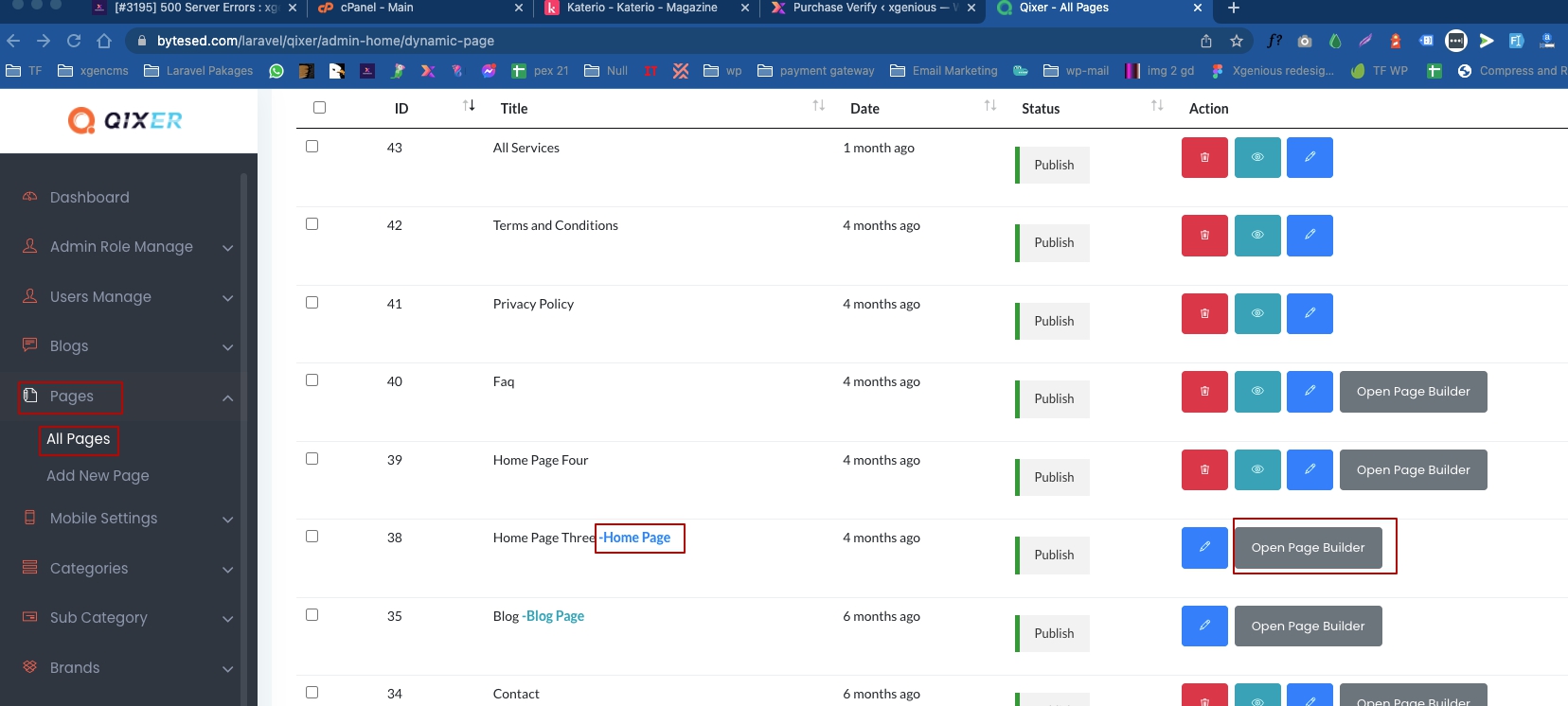Screen dimensions: 1568x706
Task: Delete the All Services page
Action: click(x=1204, y=157)
